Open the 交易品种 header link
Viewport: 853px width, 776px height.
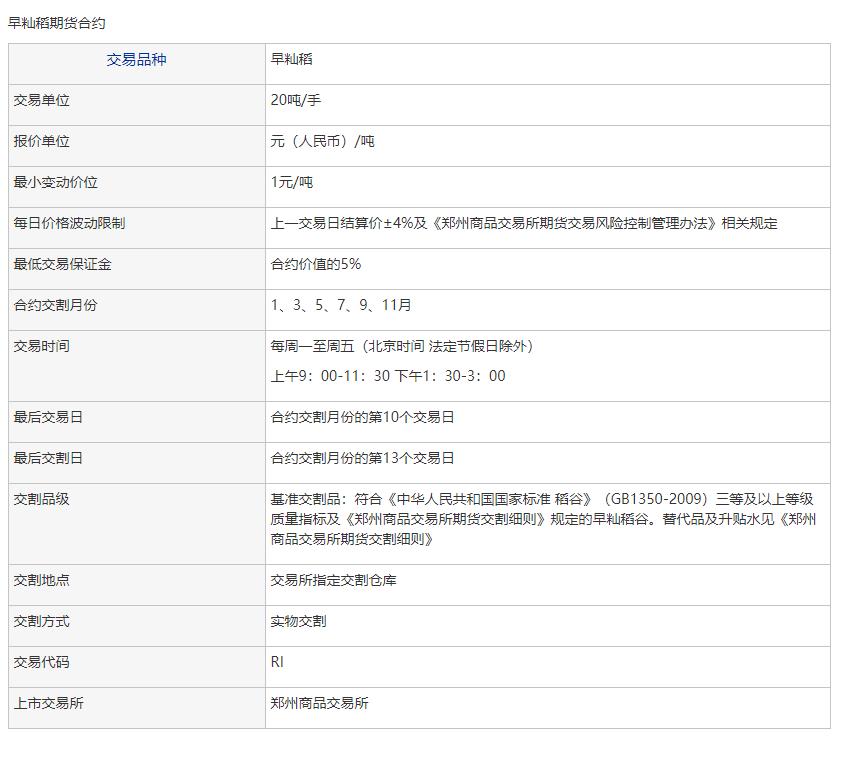(x=136, y=60)
